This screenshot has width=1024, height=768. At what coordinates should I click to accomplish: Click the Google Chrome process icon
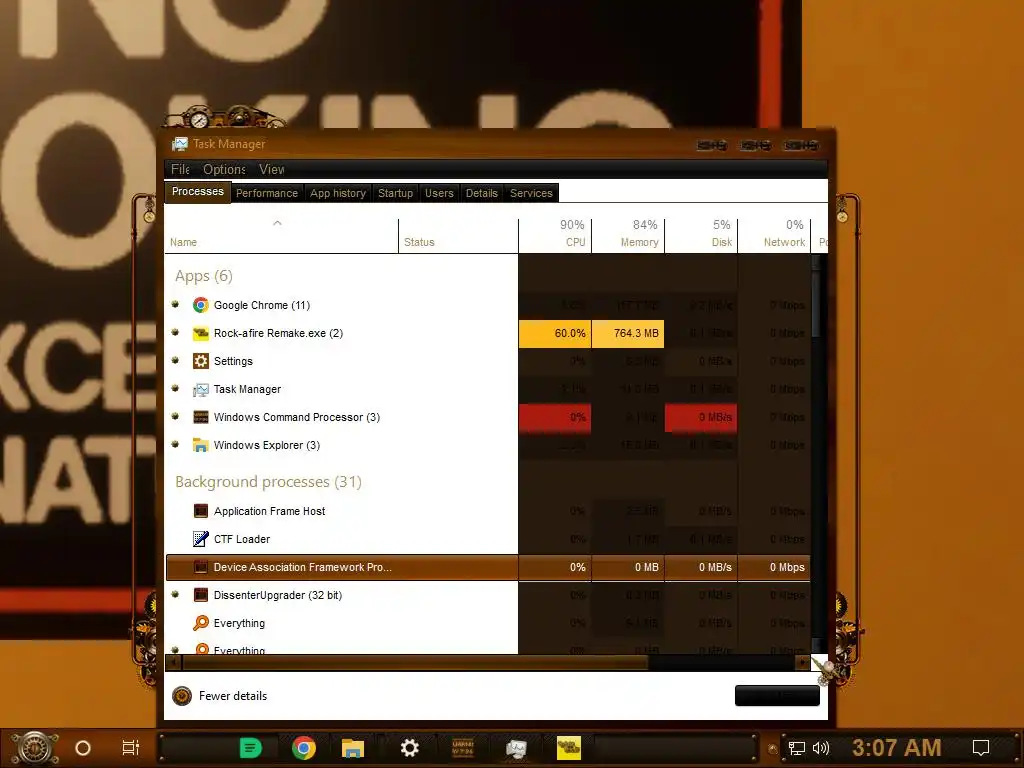coord(200,305)
